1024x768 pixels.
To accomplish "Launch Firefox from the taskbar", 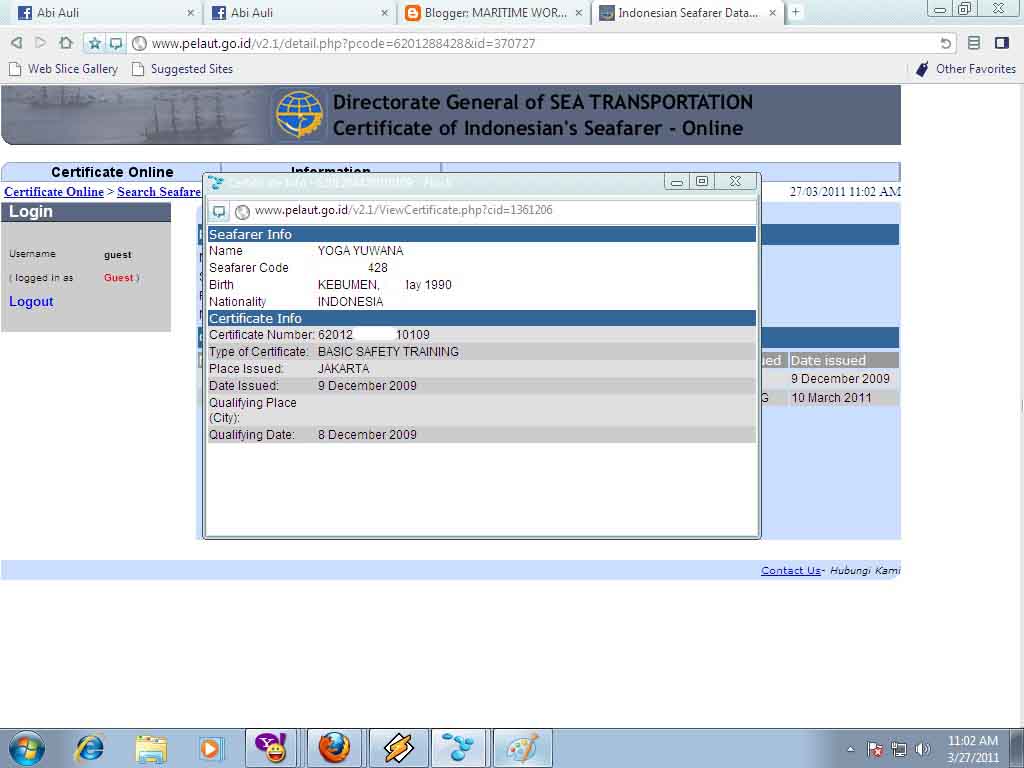I will point(335,747).
